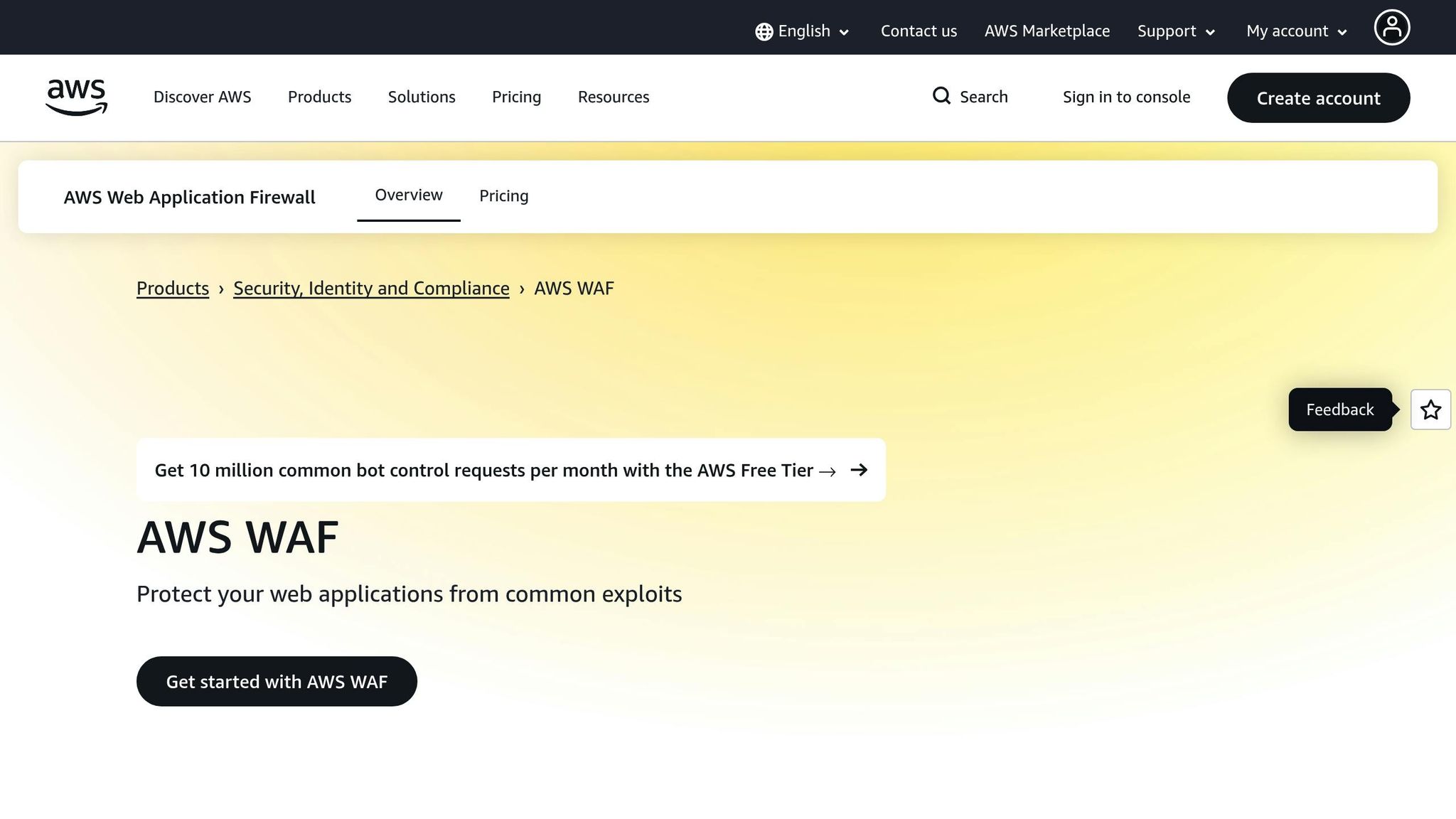Click the Feedback button
This screenshot has height=819, width=1456.
click(1339, 409)
